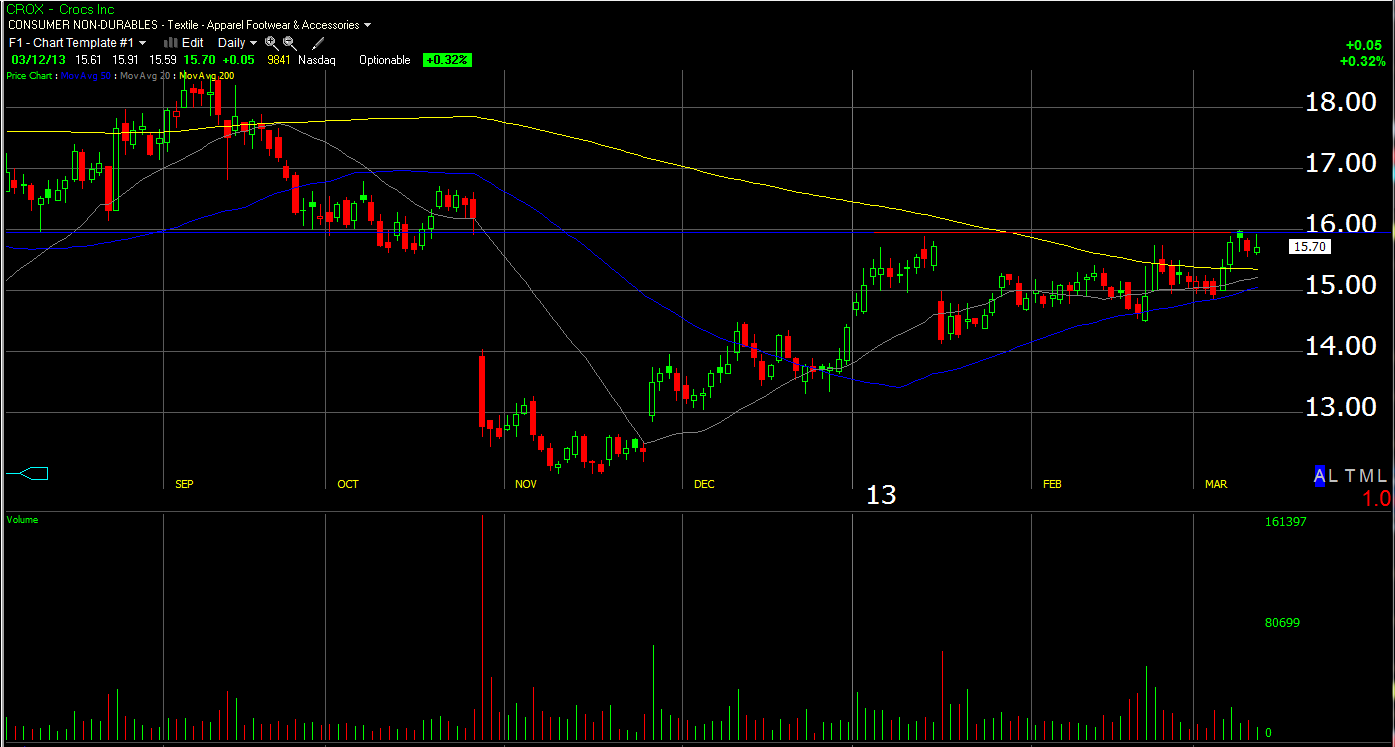Click the 13.00 price axis label

(1341, 407)
